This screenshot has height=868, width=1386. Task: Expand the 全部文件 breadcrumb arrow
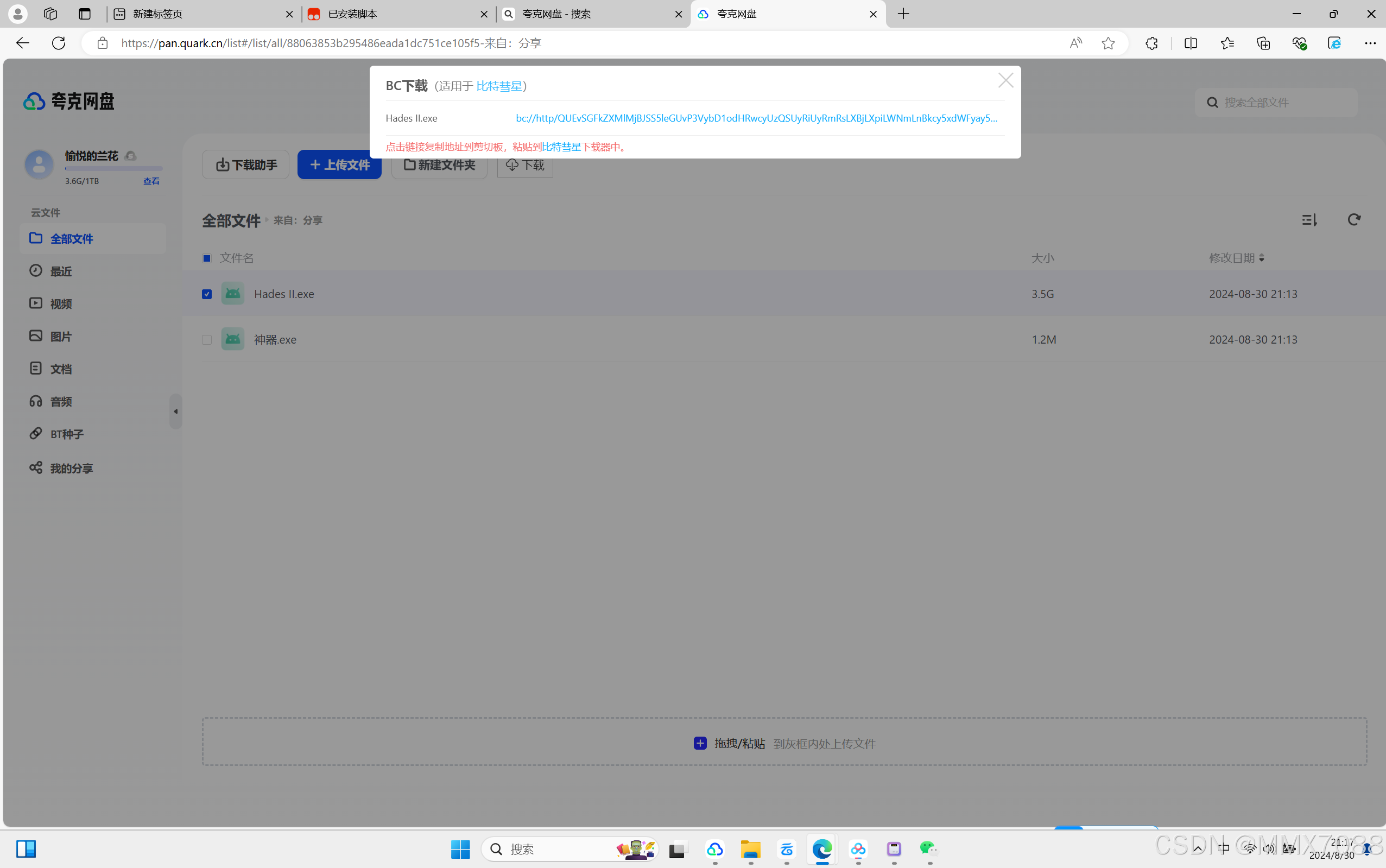(x=267, y=220)
